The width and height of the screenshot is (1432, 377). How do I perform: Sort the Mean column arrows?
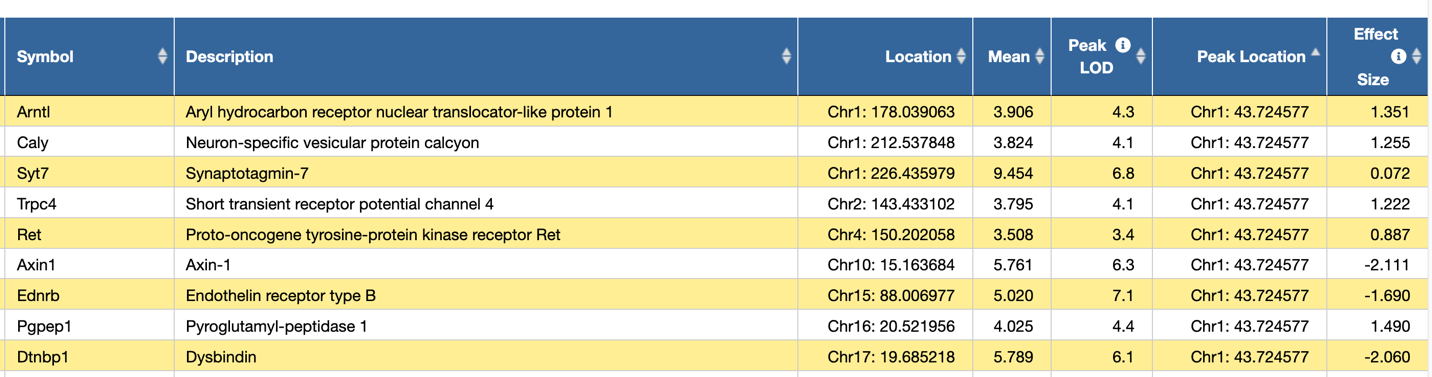point(1039,57)
